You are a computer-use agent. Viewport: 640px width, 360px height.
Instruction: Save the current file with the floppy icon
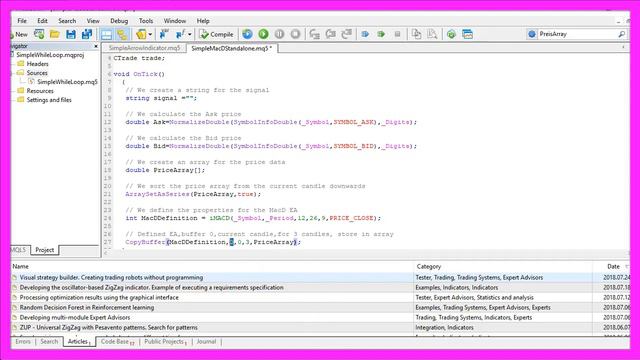pos(71,34)
